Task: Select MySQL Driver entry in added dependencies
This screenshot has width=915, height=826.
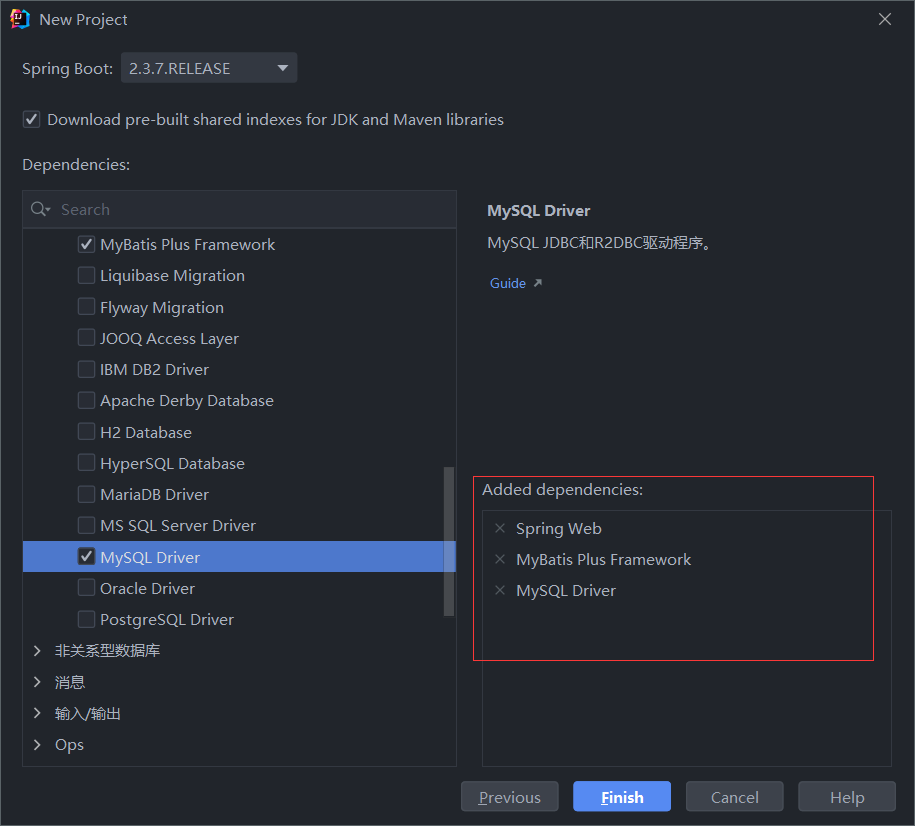Action: tap(565, 591)
